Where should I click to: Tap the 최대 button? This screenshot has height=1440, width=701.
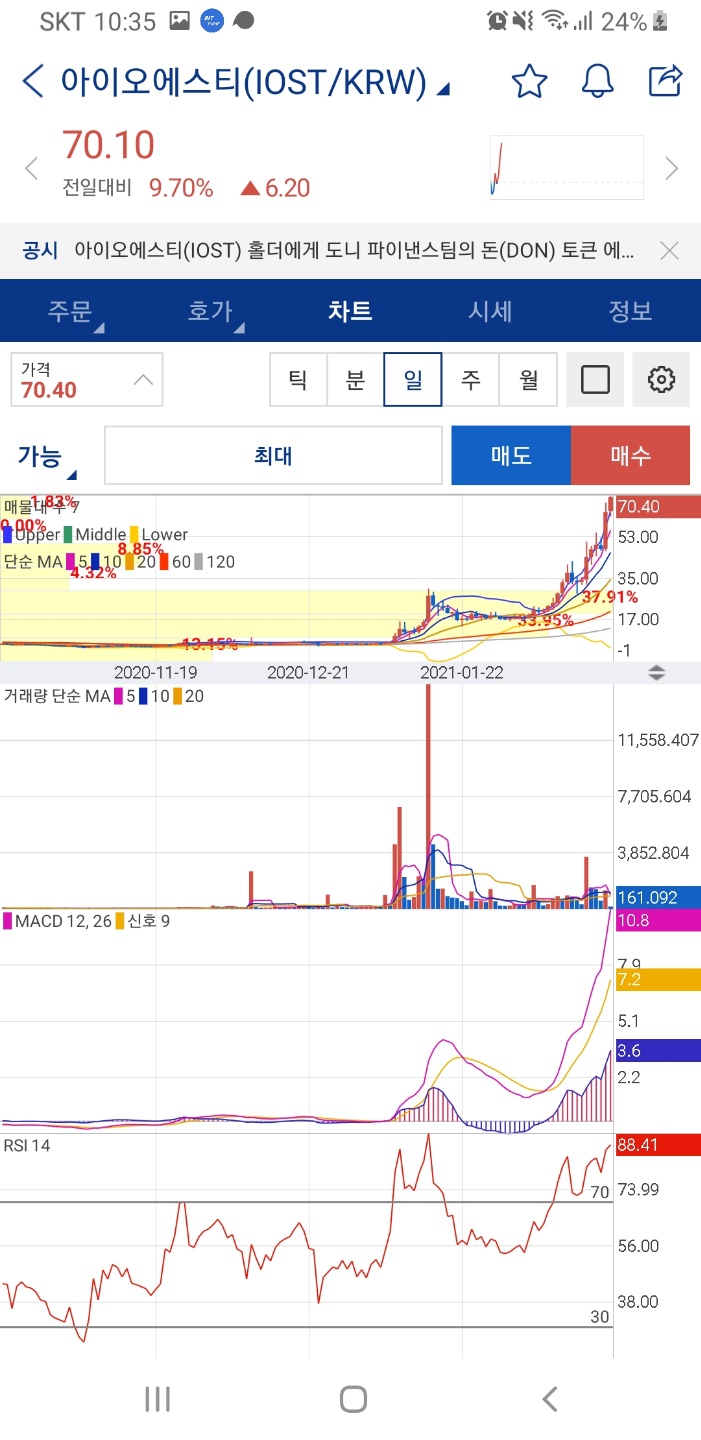[273, 456]
